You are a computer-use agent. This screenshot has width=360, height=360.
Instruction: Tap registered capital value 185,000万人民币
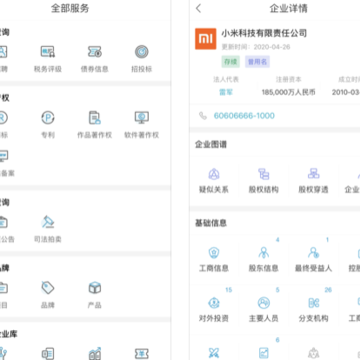(288, 92)
